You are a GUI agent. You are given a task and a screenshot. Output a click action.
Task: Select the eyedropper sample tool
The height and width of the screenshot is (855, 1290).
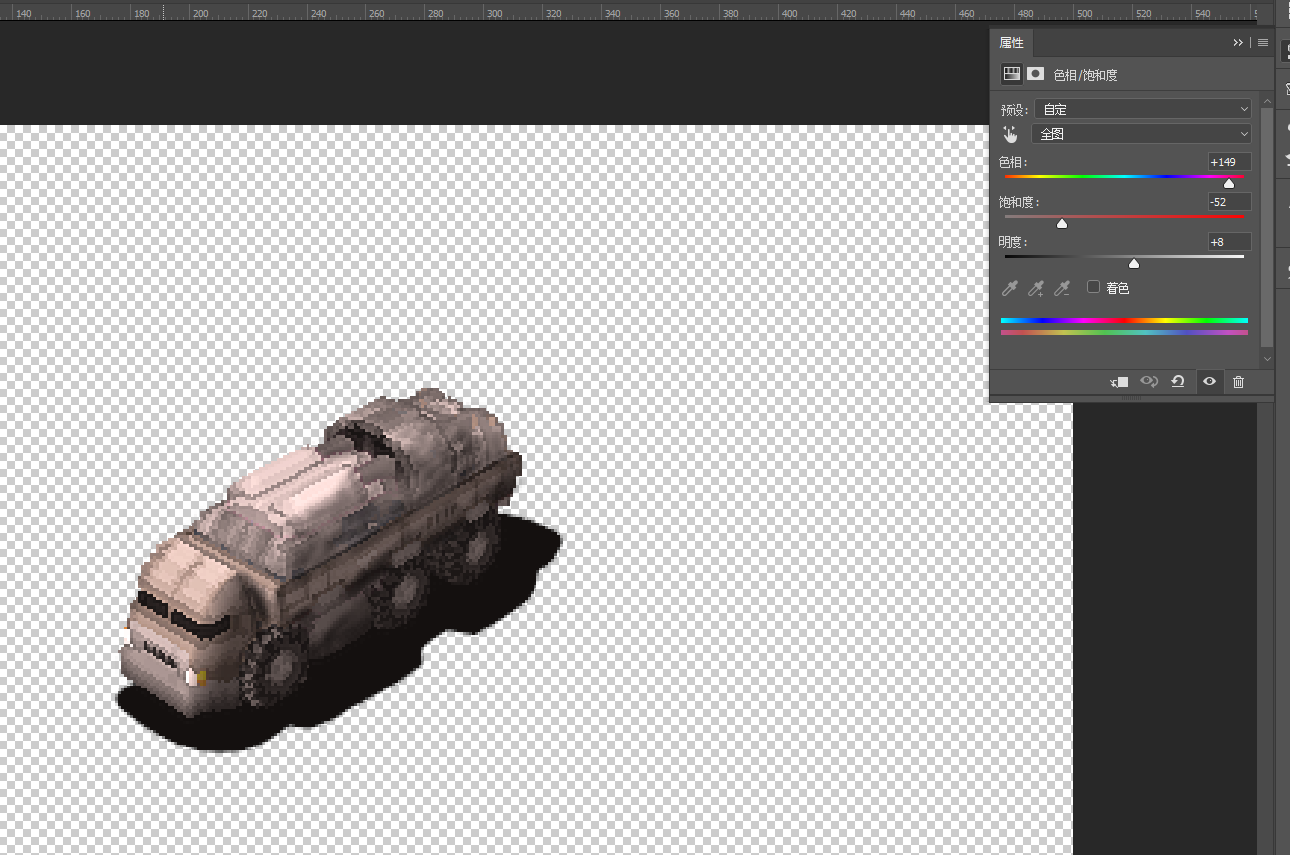coord(1010,288)
